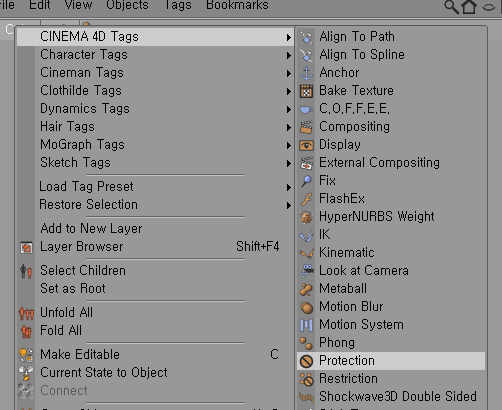The height and width of the screenshot is (410, 502).
Task: Click the Layer Browser icon
Action: coord(26,247)
